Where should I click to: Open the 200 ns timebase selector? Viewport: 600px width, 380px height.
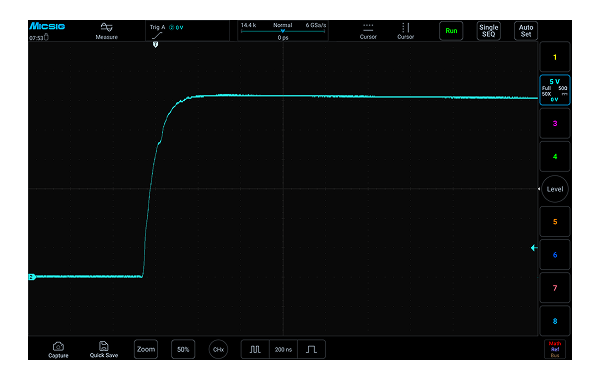tap(283, 349)
